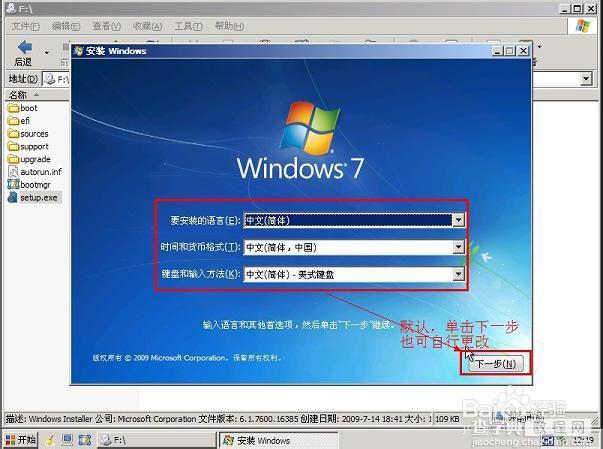603x449 pixels.
Task: Open the 帮助(H) menu
Action: 229,26
